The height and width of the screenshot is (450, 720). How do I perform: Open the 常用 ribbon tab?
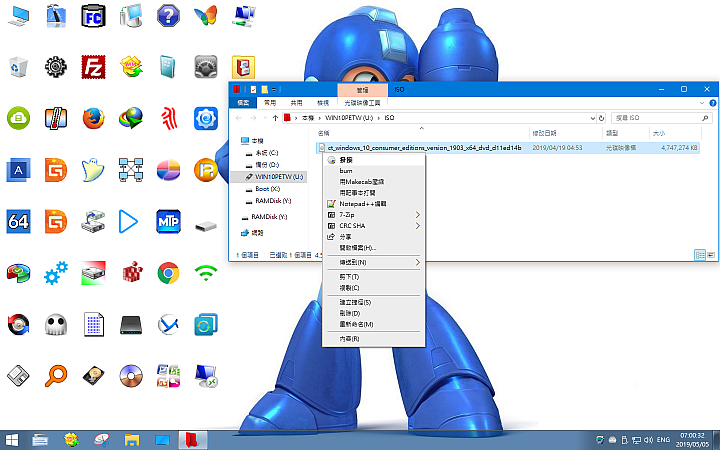tap(270, 103)
